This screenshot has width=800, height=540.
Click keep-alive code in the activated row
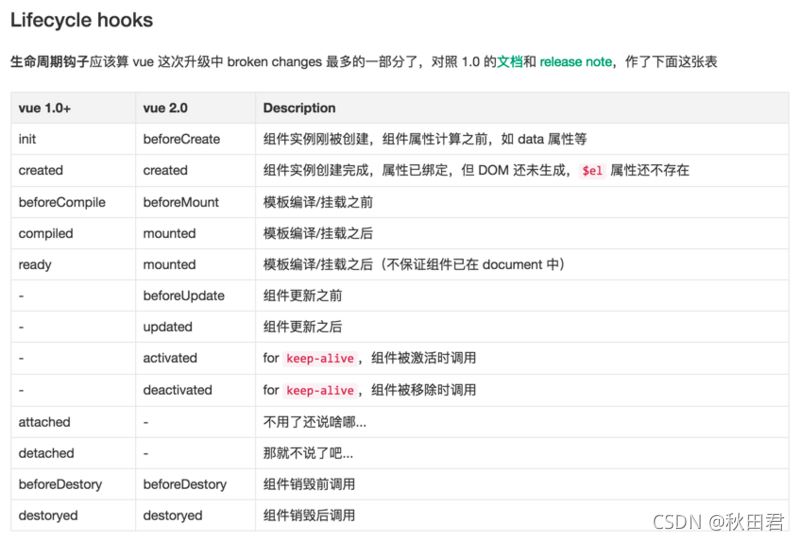tap(320, 358)
